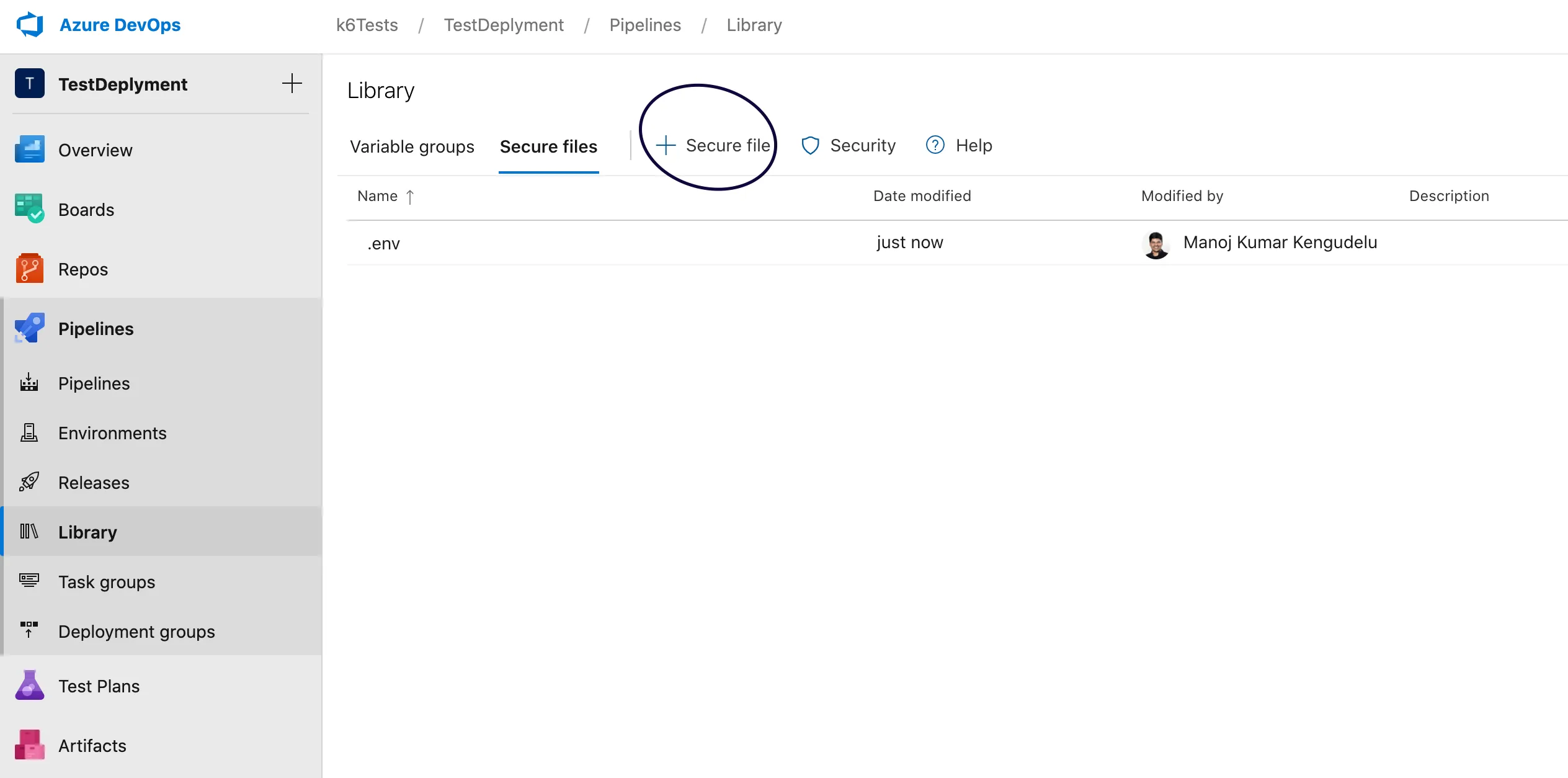The width and height of the screenshot is (1568, 778).
Task: Click the Library books icon
Action: [29, 532]
